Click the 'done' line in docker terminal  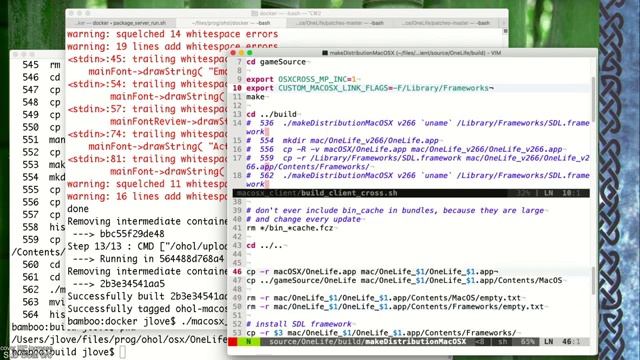point(78,209)
